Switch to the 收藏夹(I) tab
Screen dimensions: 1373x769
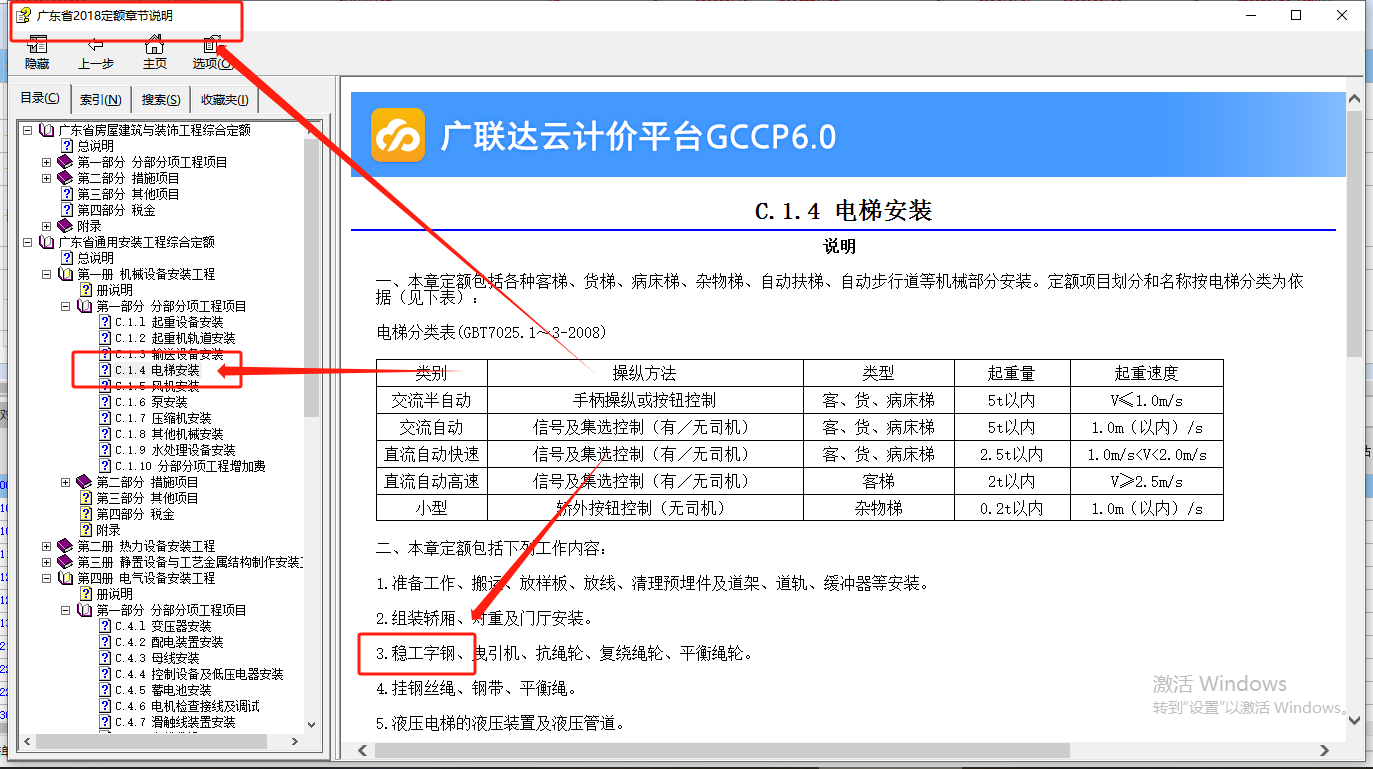click(225, 99)
